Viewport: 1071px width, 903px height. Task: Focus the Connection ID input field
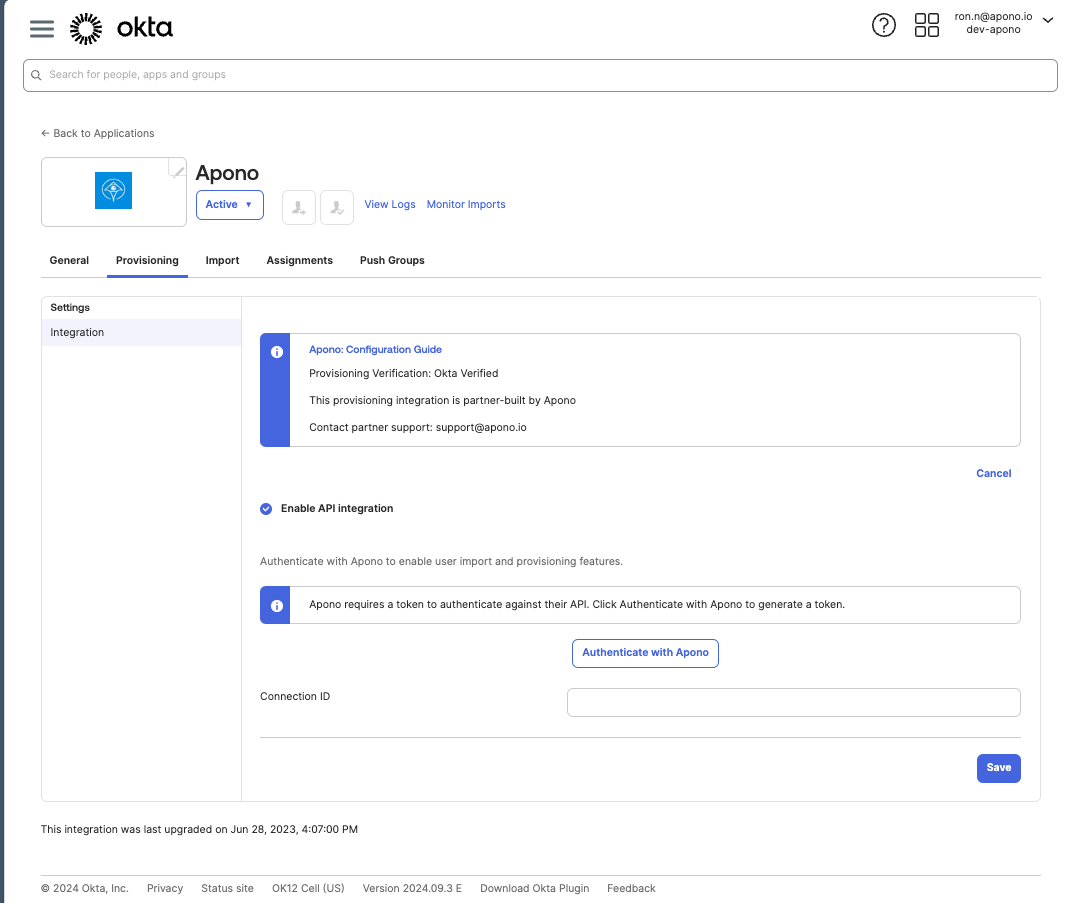click(793, 703)
